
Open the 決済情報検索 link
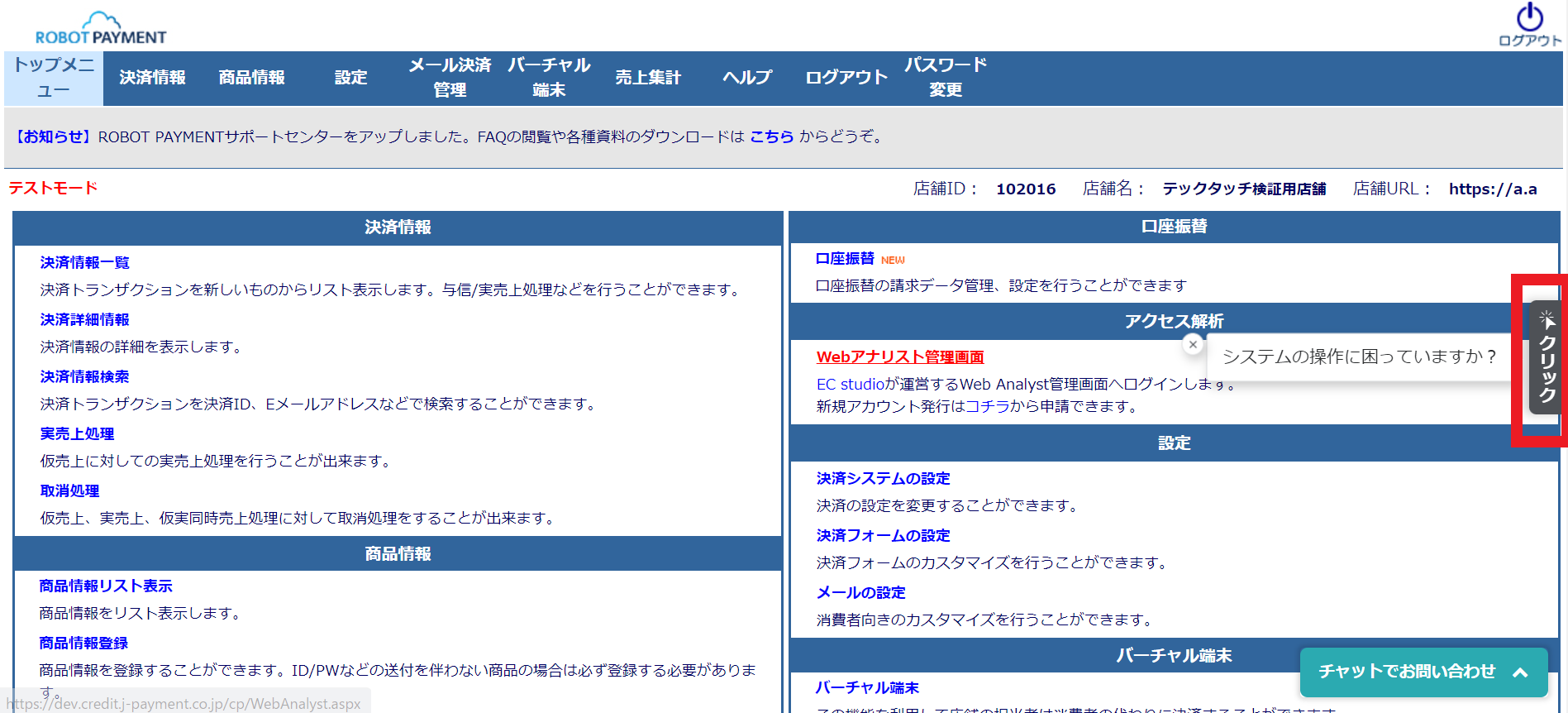[84, 376]
